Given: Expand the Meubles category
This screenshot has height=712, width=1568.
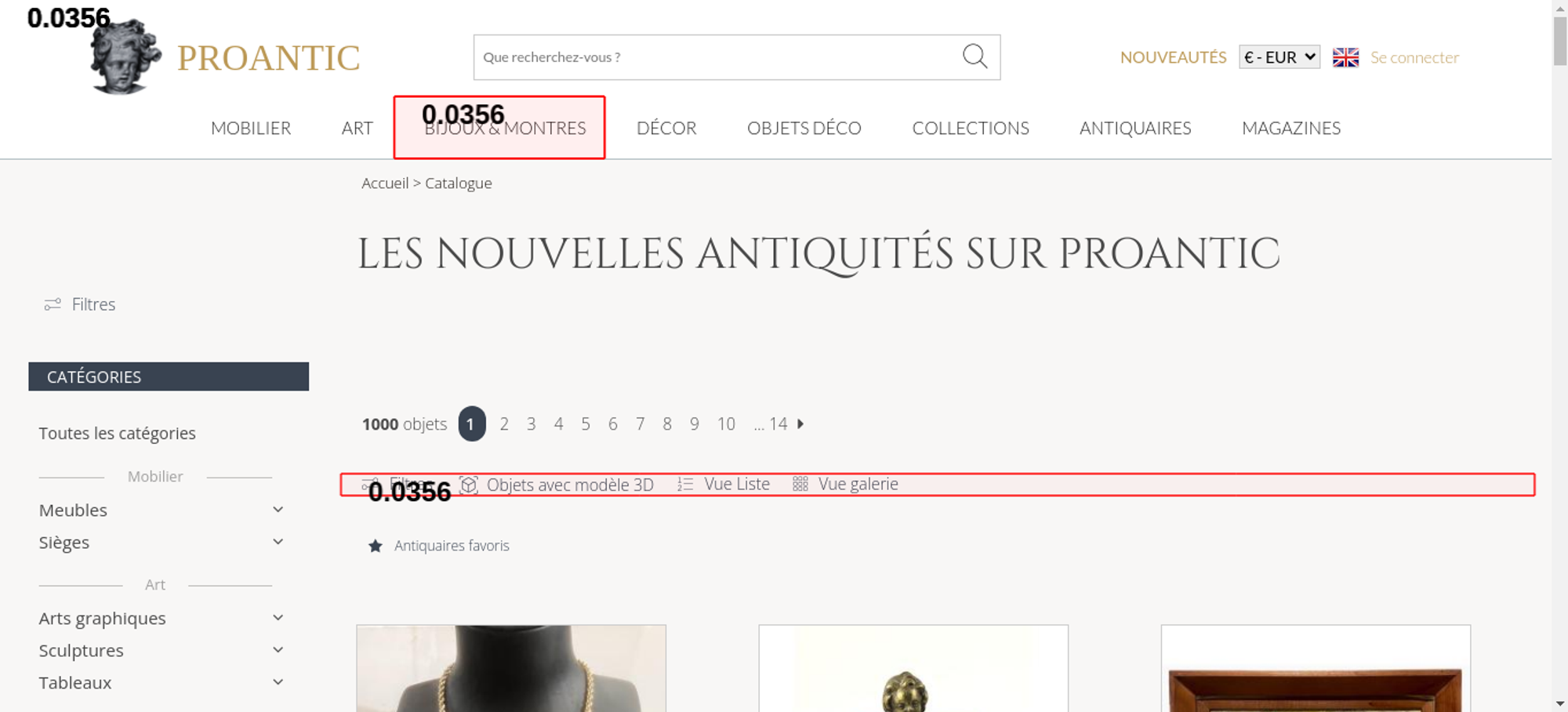Looking at the screenshot, I should coord(278,510).
